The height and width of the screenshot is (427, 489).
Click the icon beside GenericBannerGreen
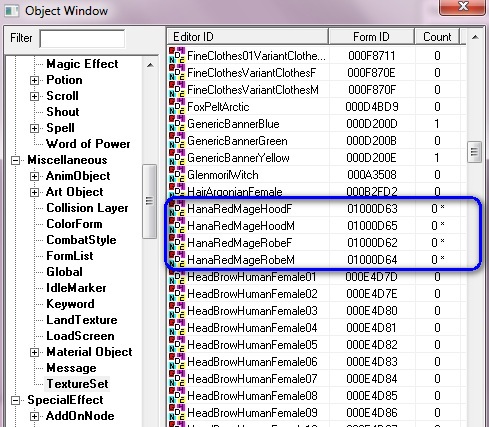point(177,141)
